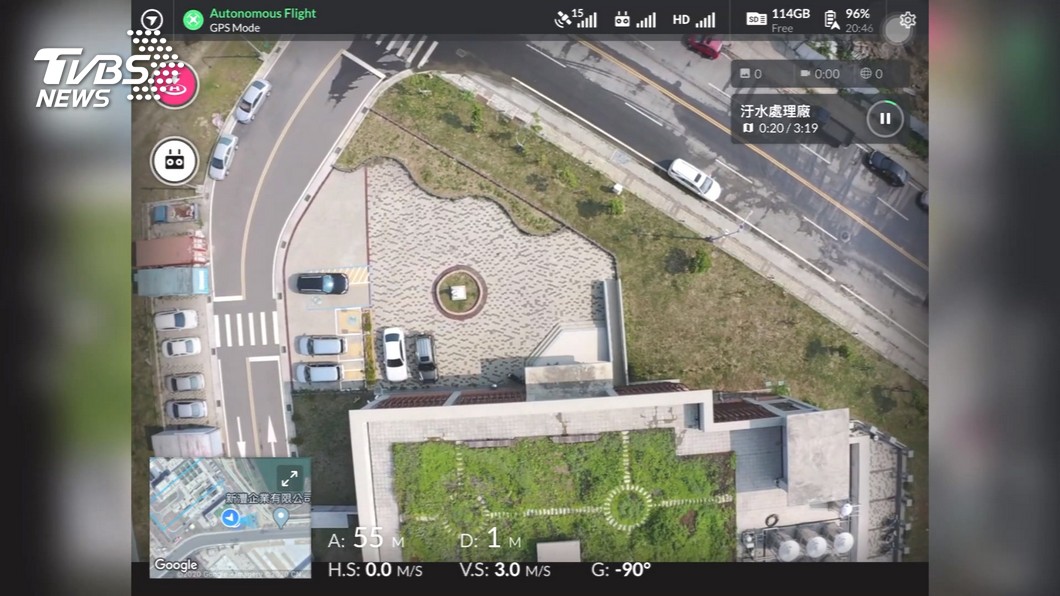Tap the HD video link signal indicator

click(x=694, y=20)
